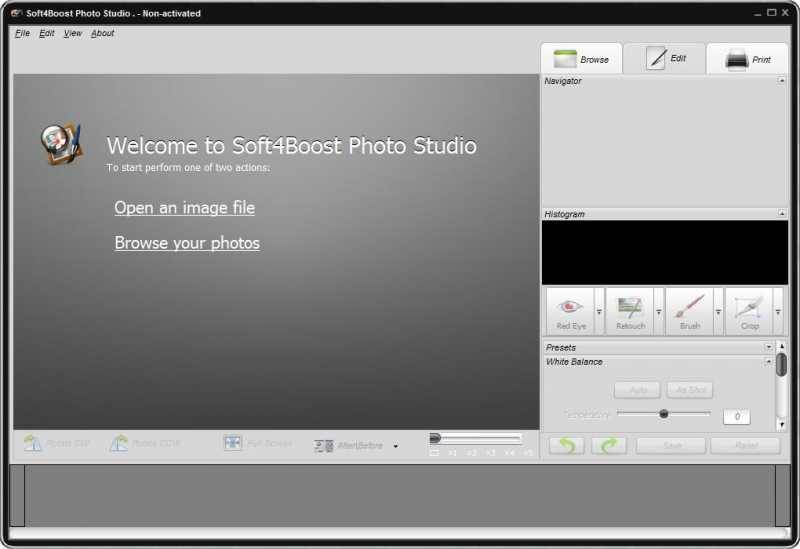Click the Full Screen icon
Viewport: 800px width, 549px height.
click(233, 442)
